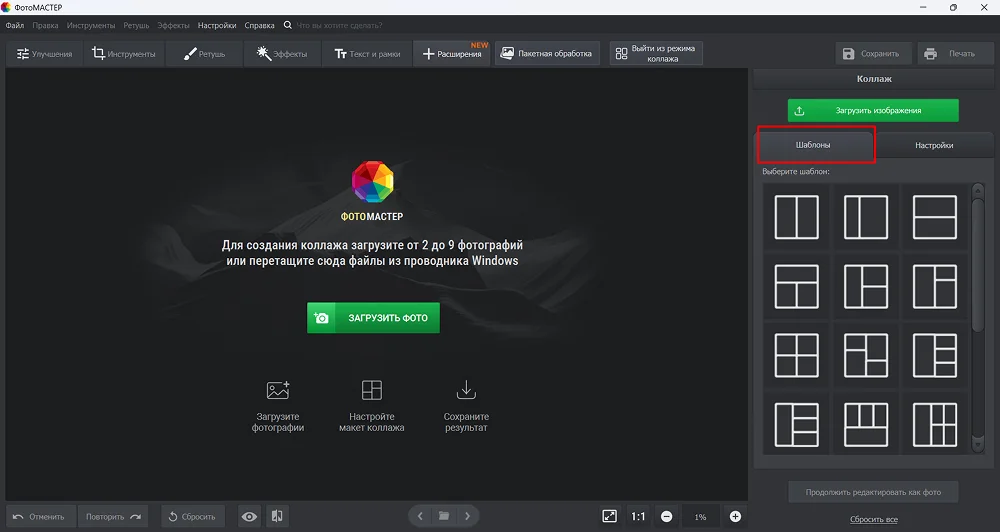Open the Инструменты menu in menu bar
1000x532 pixels.
[x=91, y=26]
